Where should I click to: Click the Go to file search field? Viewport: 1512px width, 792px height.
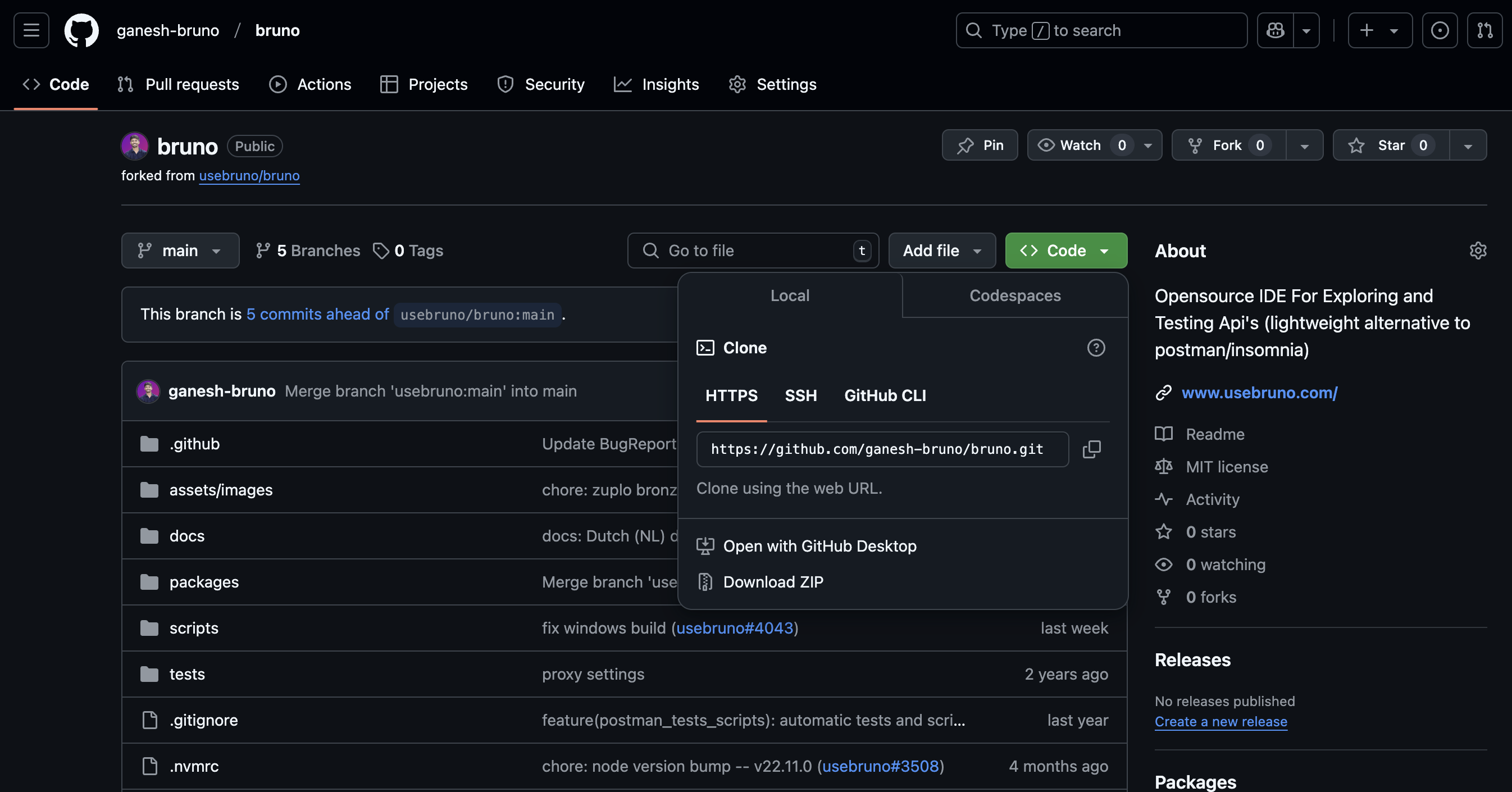752,251
